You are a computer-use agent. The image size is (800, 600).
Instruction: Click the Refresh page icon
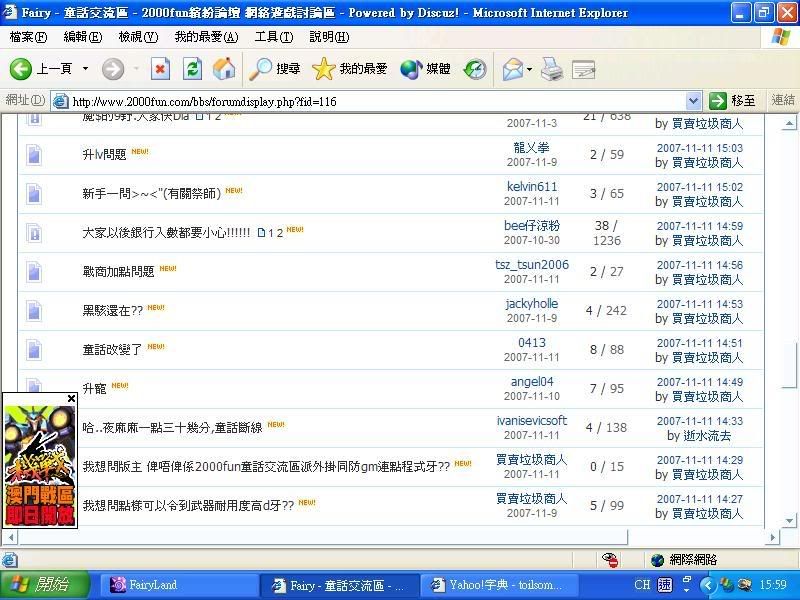[192, 69]
